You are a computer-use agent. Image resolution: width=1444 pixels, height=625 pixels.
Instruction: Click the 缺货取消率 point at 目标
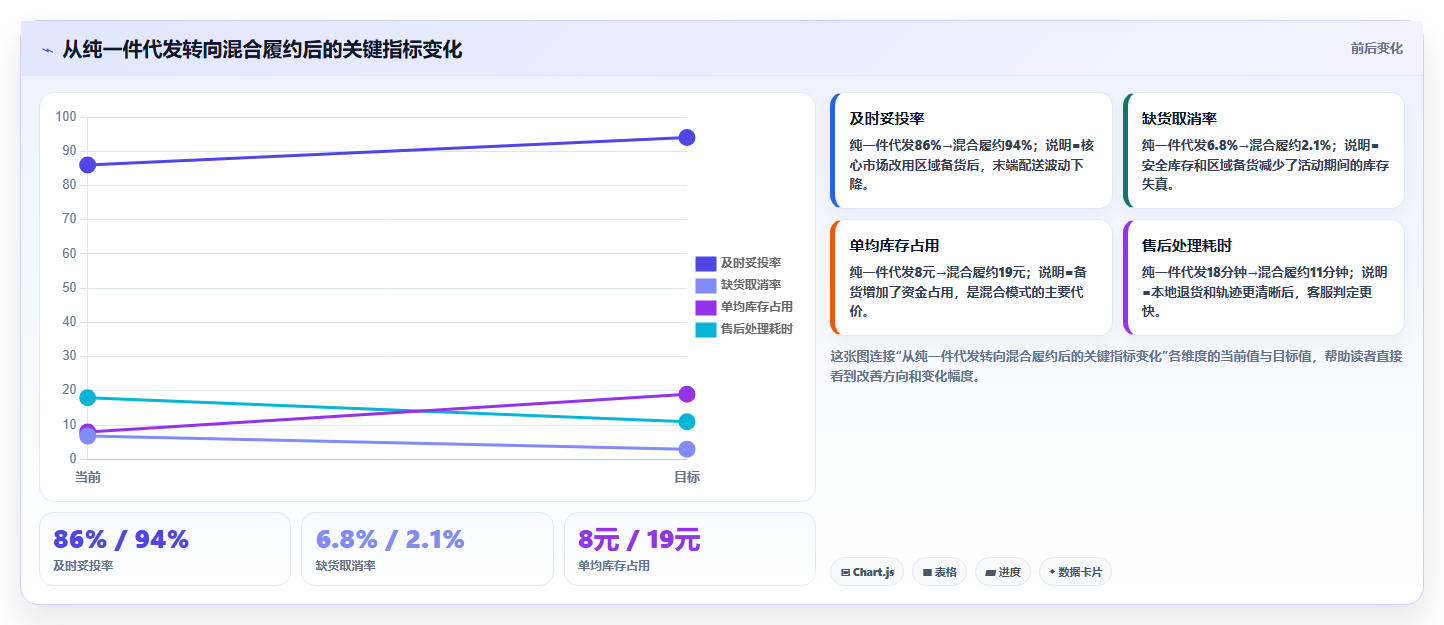[x=687, y=449]
